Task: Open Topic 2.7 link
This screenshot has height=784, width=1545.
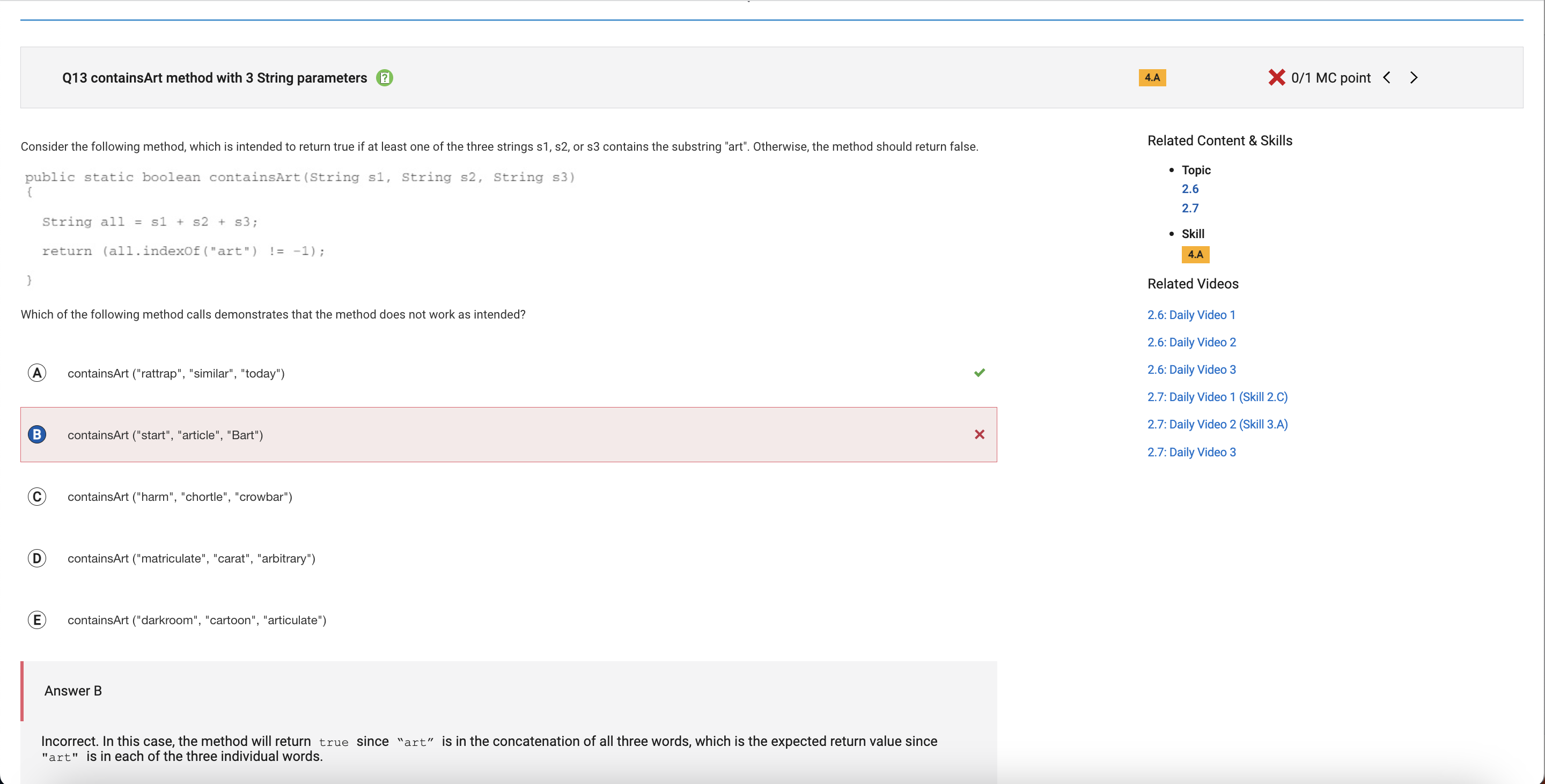Action: coord(1190,208)
